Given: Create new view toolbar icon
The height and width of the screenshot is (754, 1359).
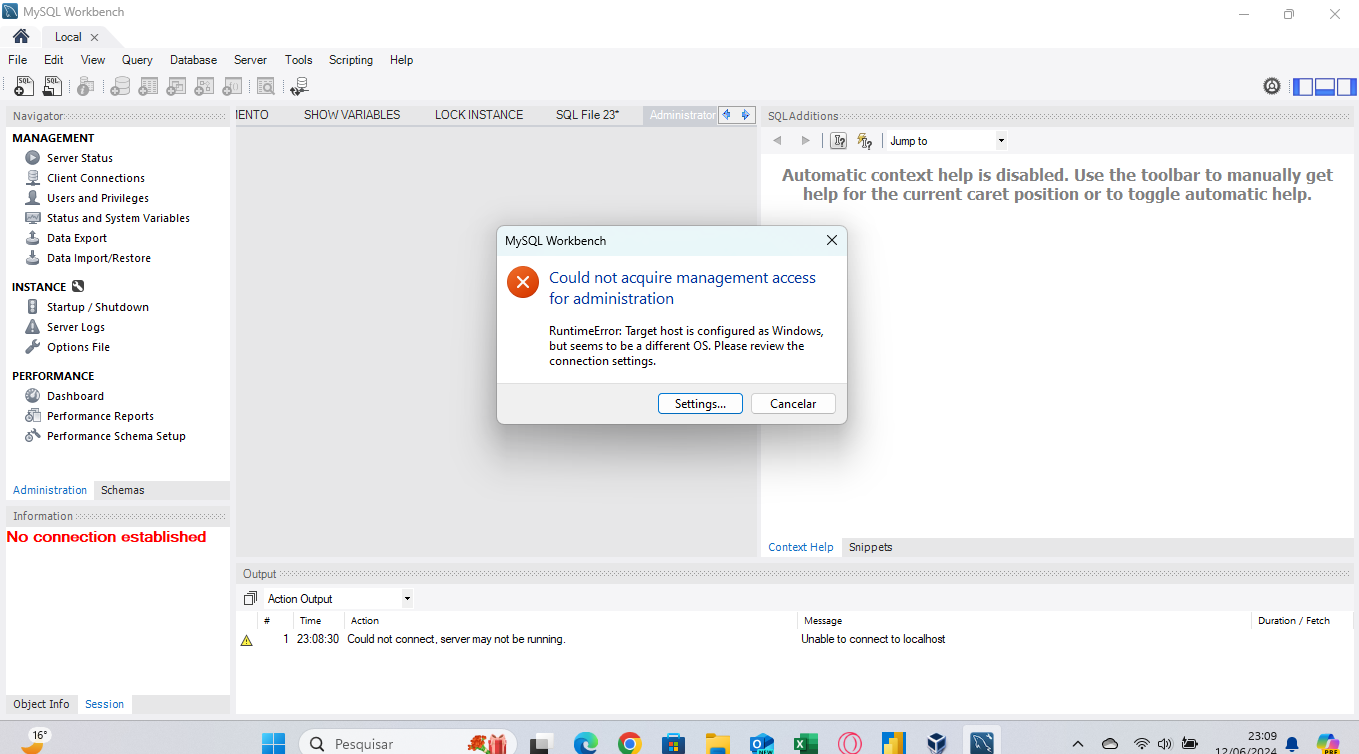Looking at the screenshot, I should click(176, 87).
